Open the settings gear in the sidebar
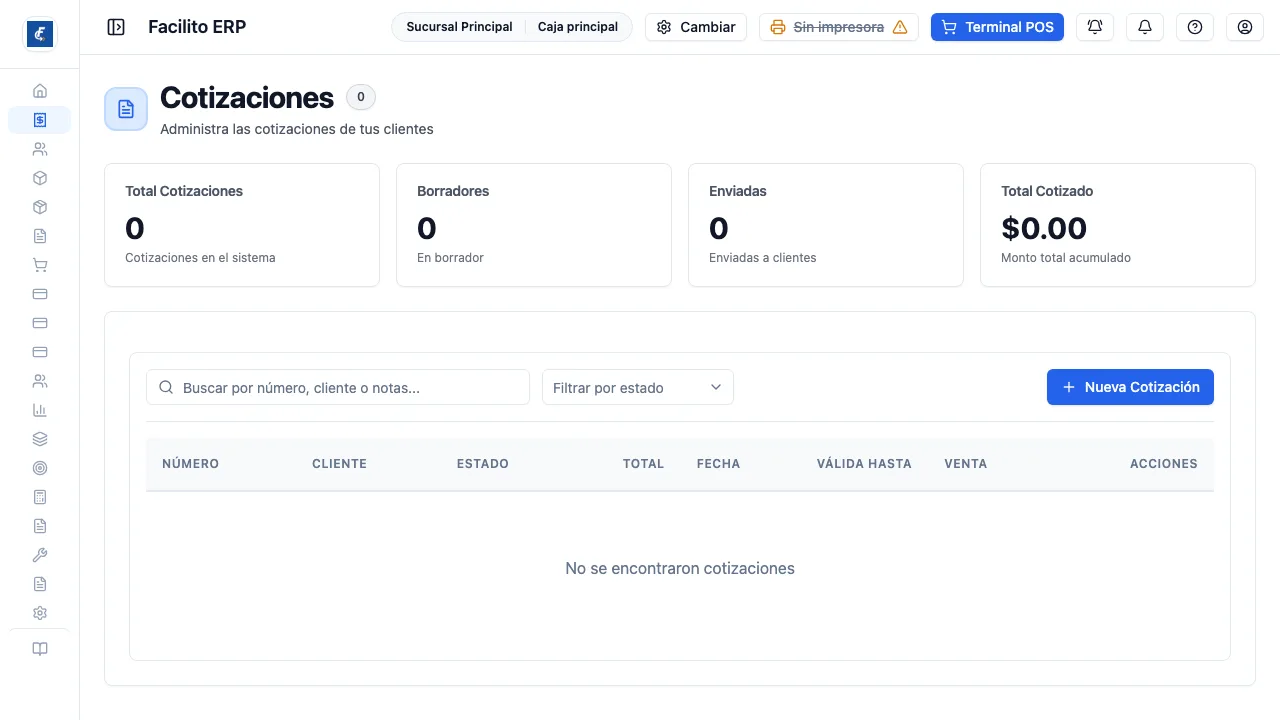 click(x=40, y=613)
